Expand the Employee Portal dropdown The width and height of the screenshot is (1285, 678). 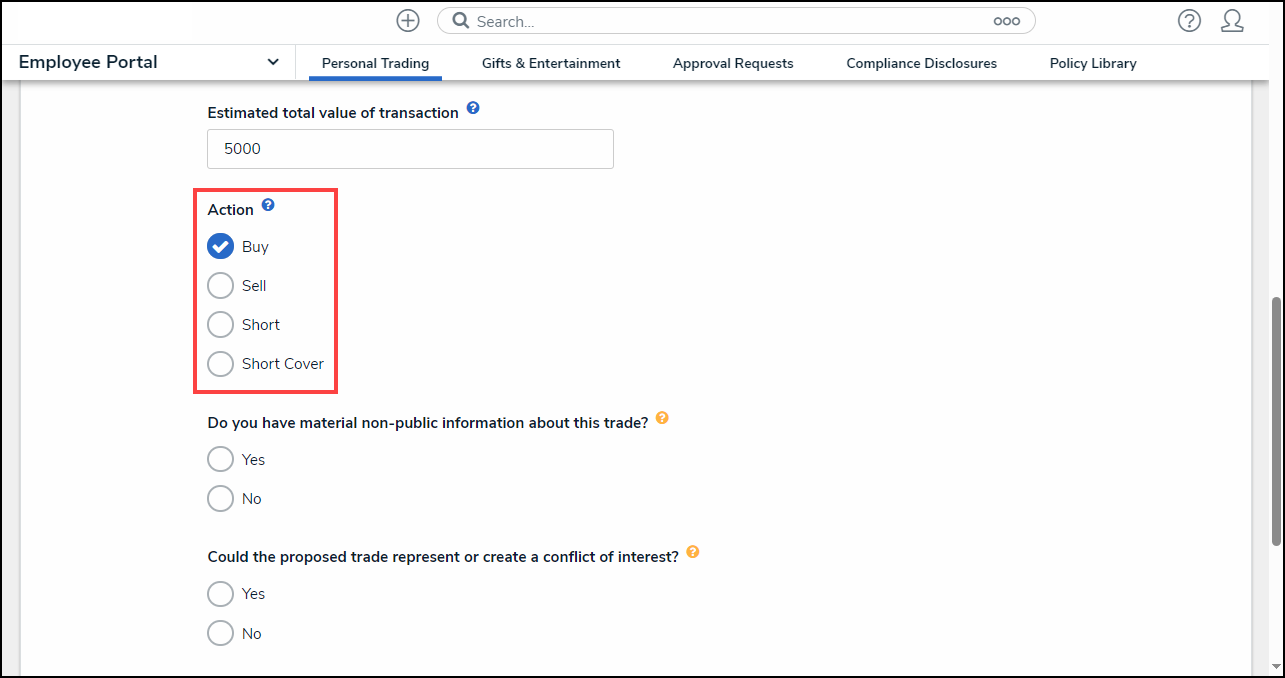click(x=273, y=62)
